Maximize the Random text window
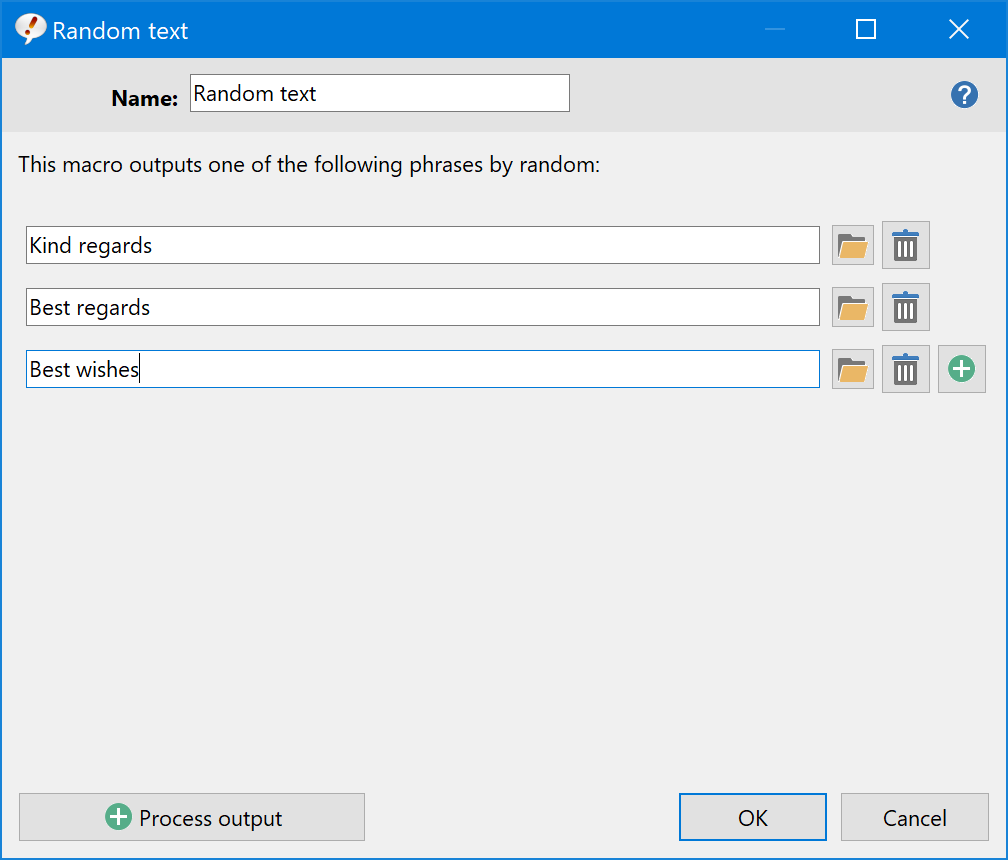Image resolution: width=1008 pixels, height=860 pixels. (x=866, y=30)
